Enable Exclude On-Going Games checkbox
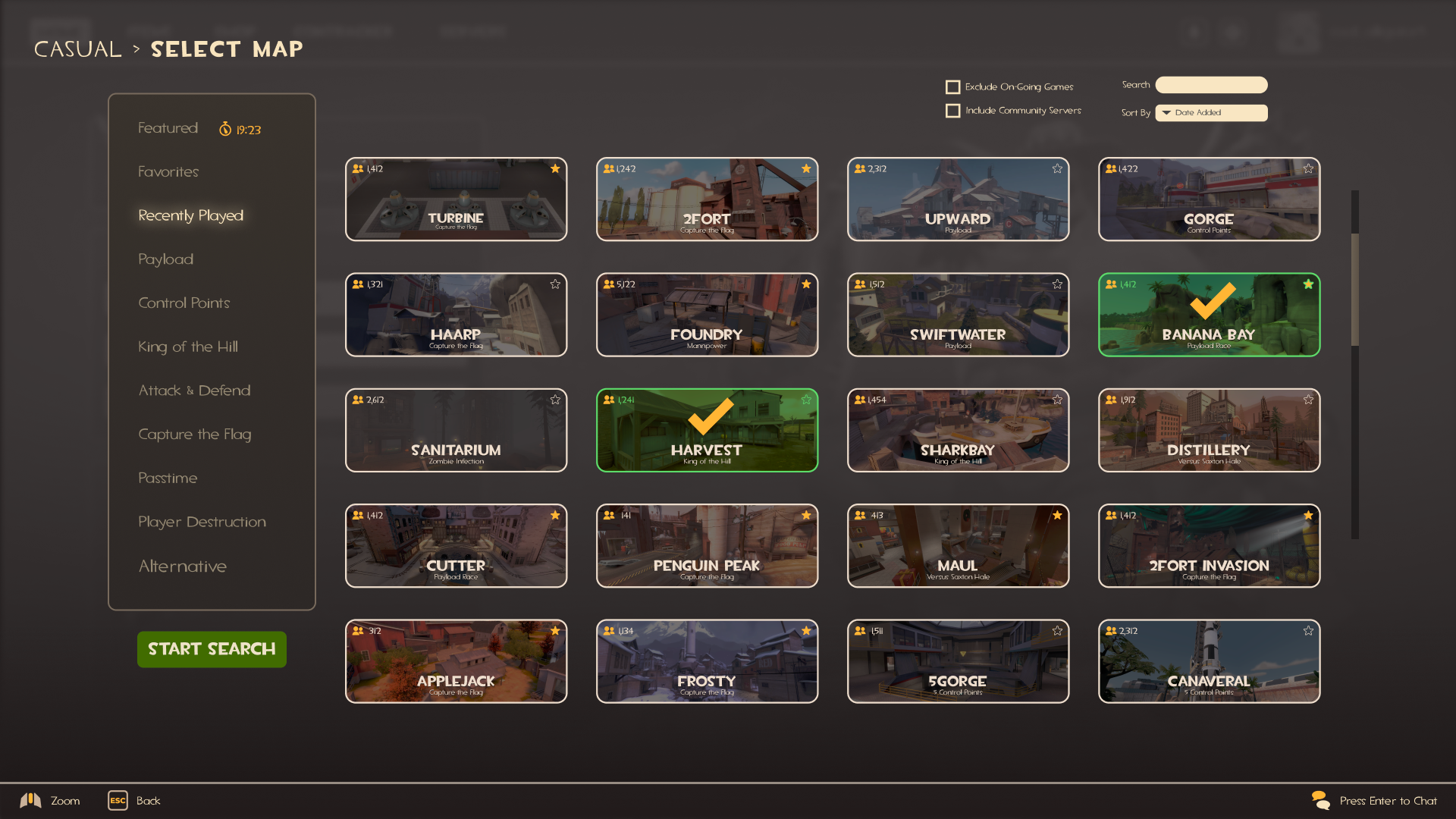The height and width of the screenshot is (819, 1456). coord(953,87)
